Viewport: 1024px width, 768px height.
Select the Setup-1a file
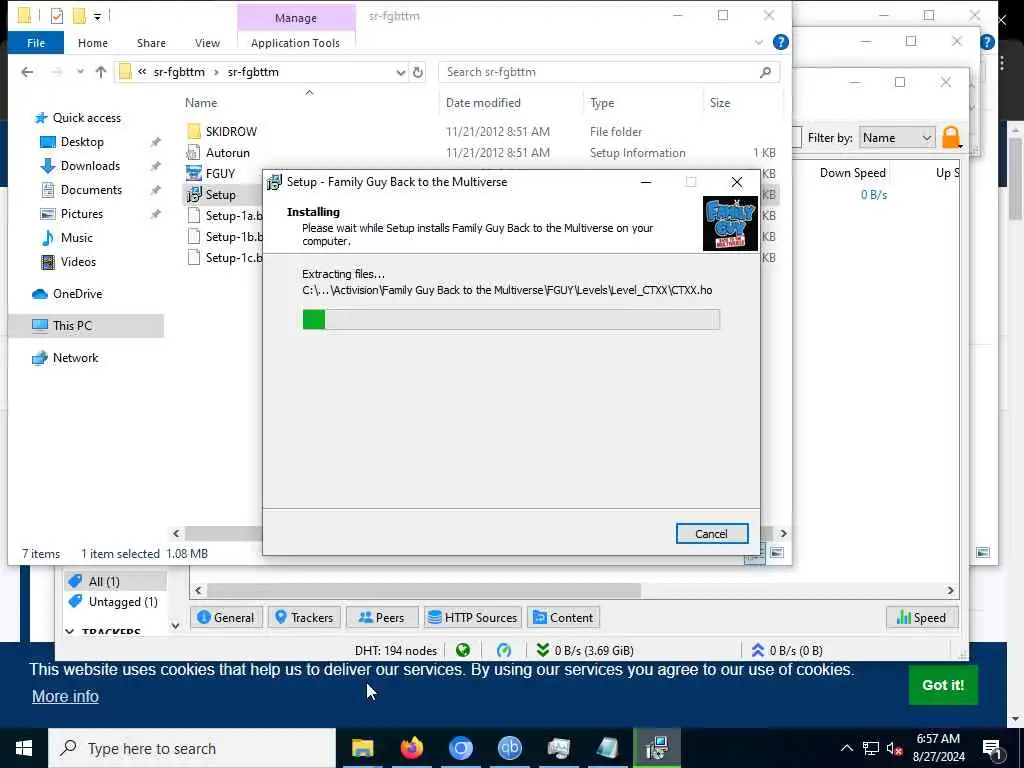click(x=234, y=216)
